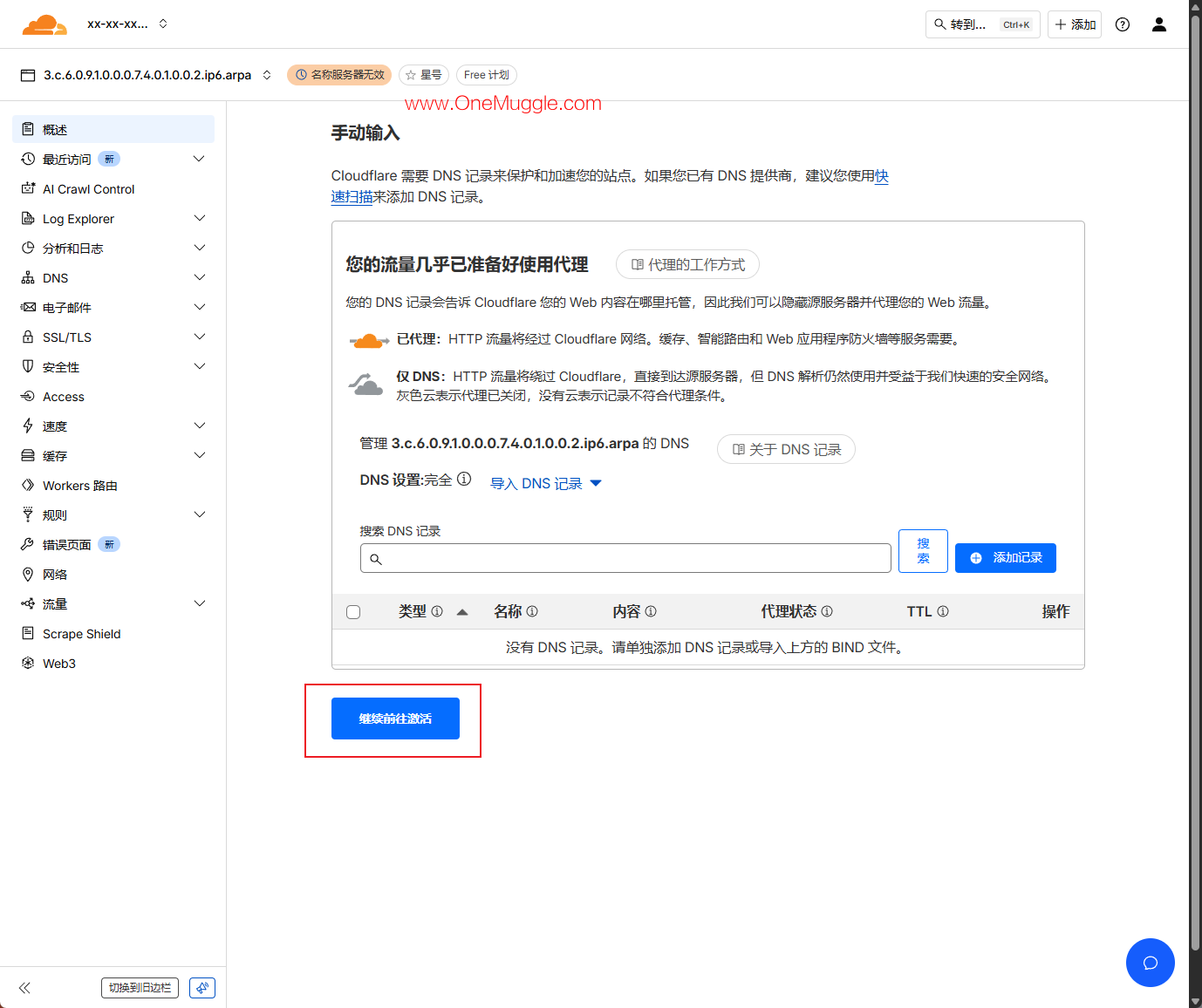Click the 错误页面 wrench icon

(x=28, y=544)
